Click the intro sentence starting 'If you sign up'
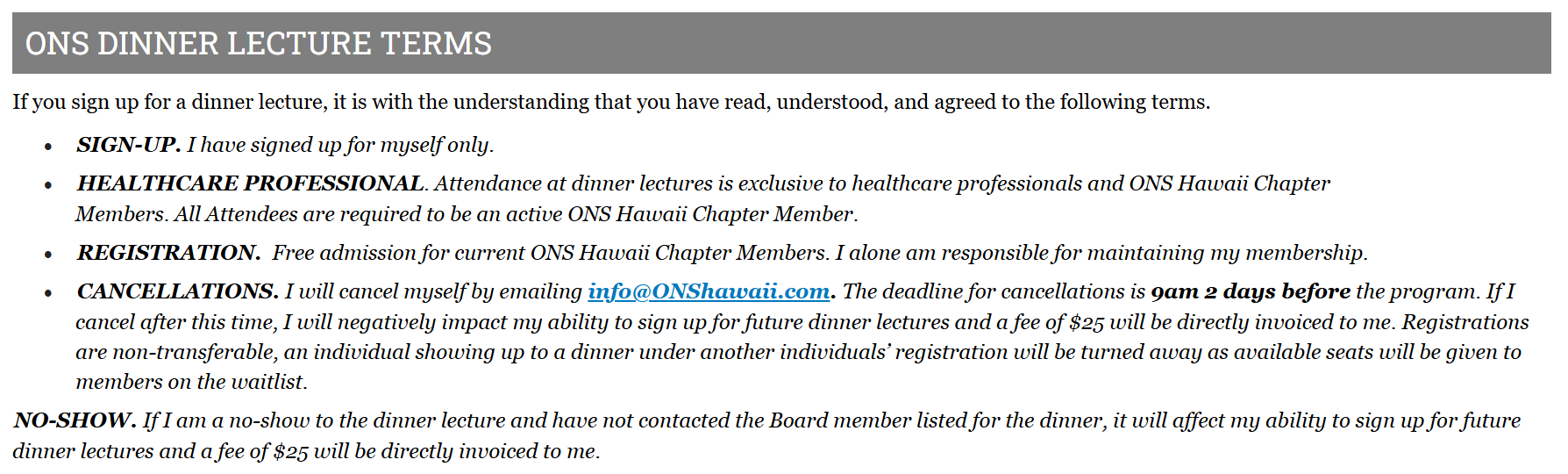1568x474 pixels. point(610,102)
